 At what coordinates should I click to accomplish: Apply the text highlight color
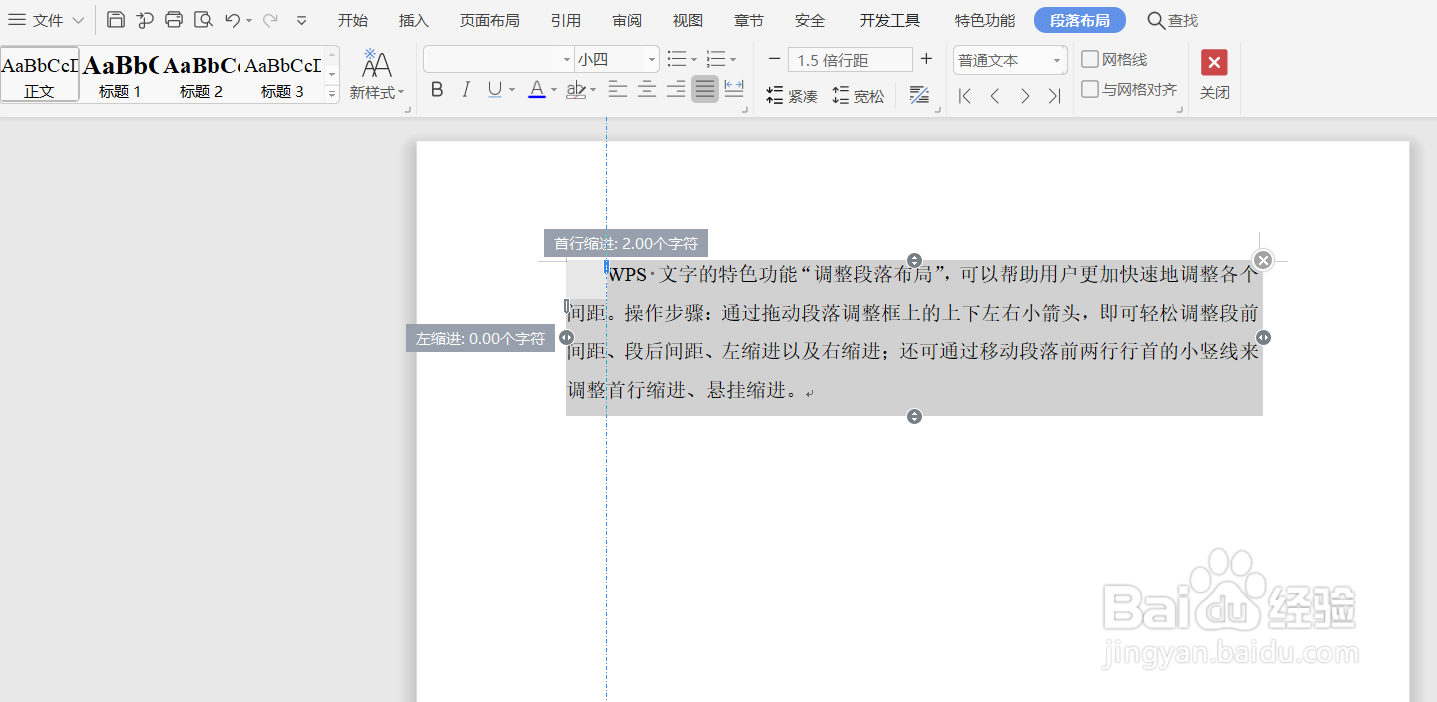(576, 90)
